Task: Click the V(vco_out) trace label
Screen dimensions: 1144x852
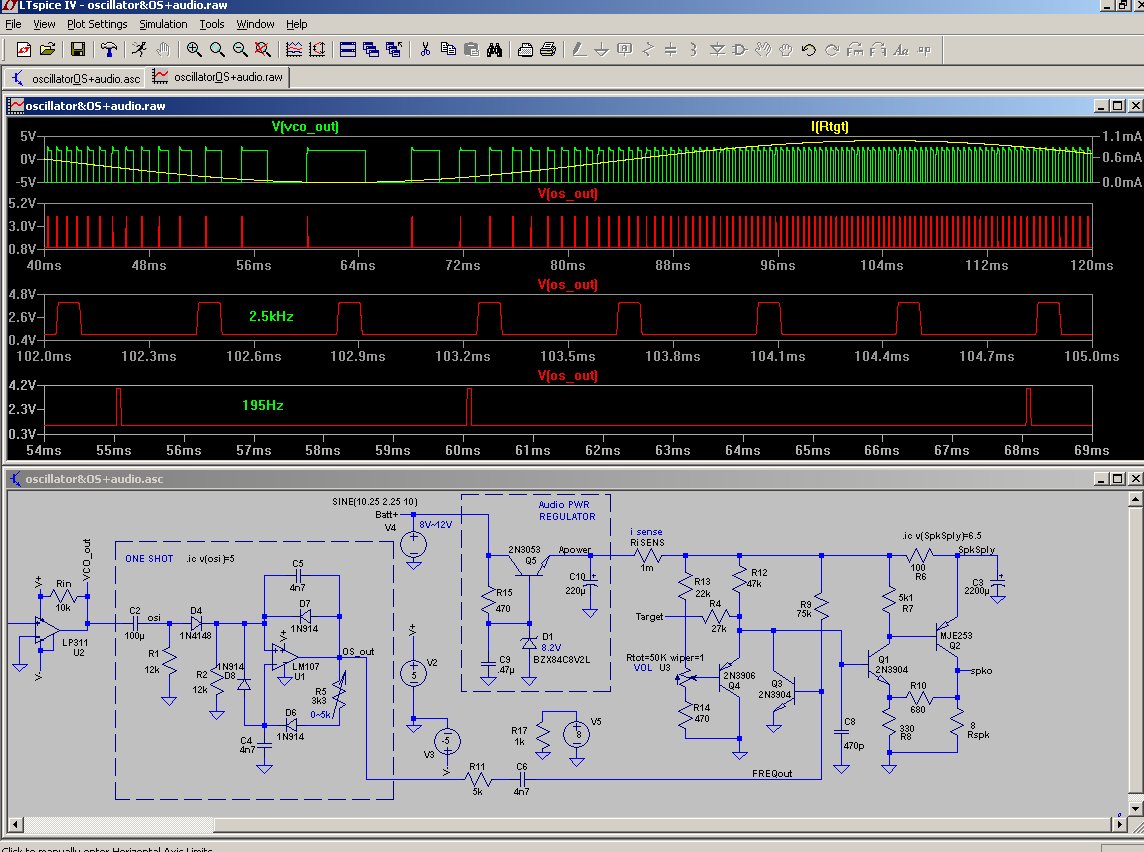Action: click(x=305, y=127)
